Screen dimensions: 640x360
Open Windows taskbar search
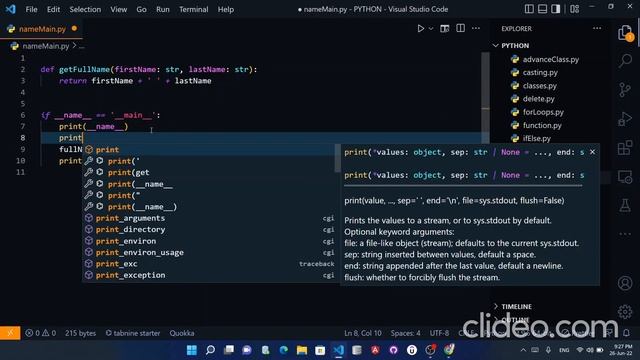[x=210, y=350]
